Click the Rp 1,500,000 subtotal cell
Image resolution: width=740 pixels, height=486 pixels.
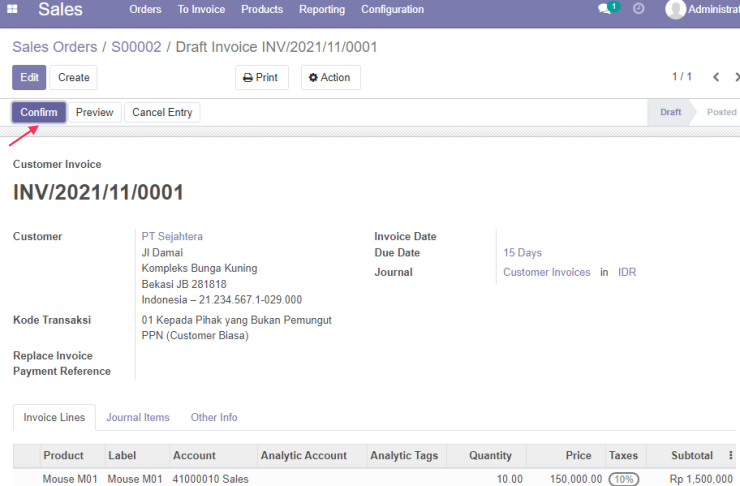click(701, 479)
